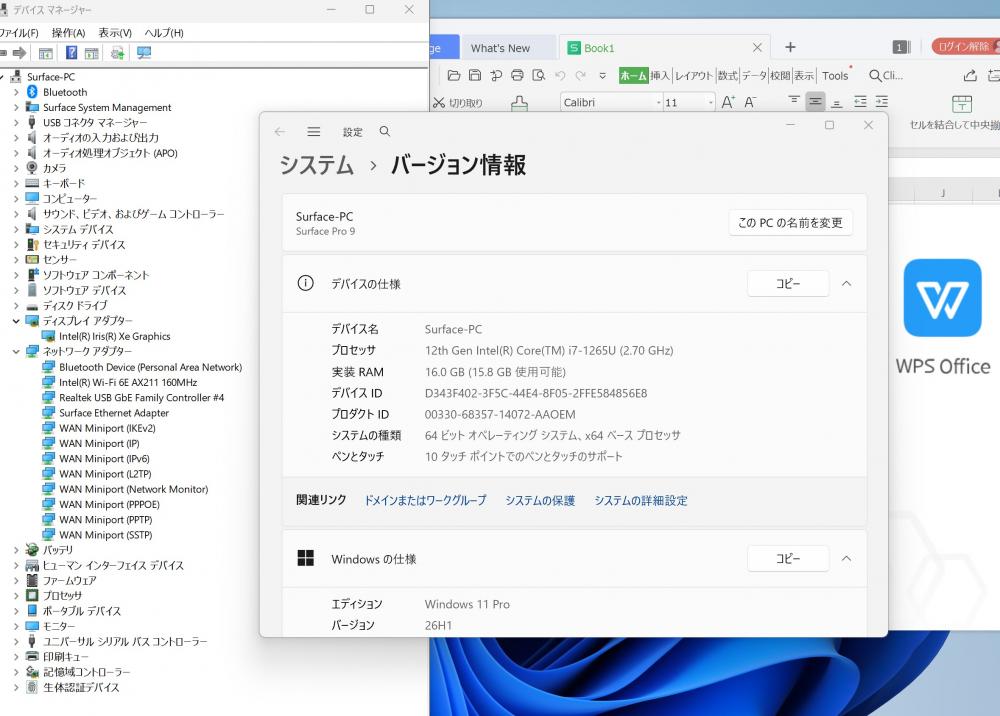This screenshot has width=1000, height=716.
Task: Open システムの保護 link
Action: 540,500
